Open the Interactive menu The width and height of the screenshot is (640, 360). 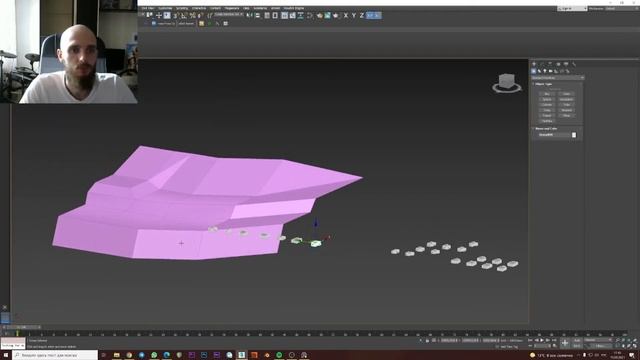(x=199, y=8)
